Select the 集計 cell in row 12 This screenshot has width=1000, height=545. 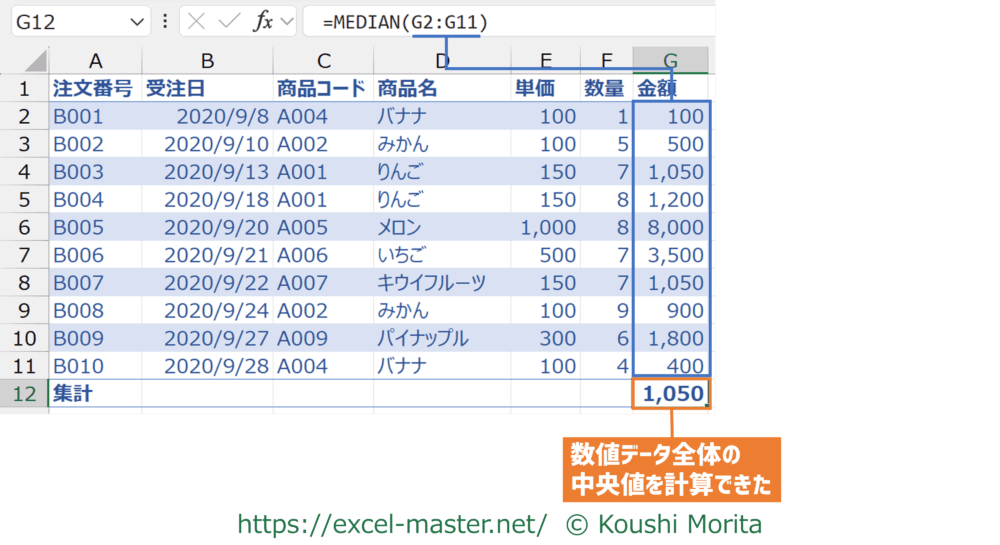pyautogui.click(x=95, y=394)
